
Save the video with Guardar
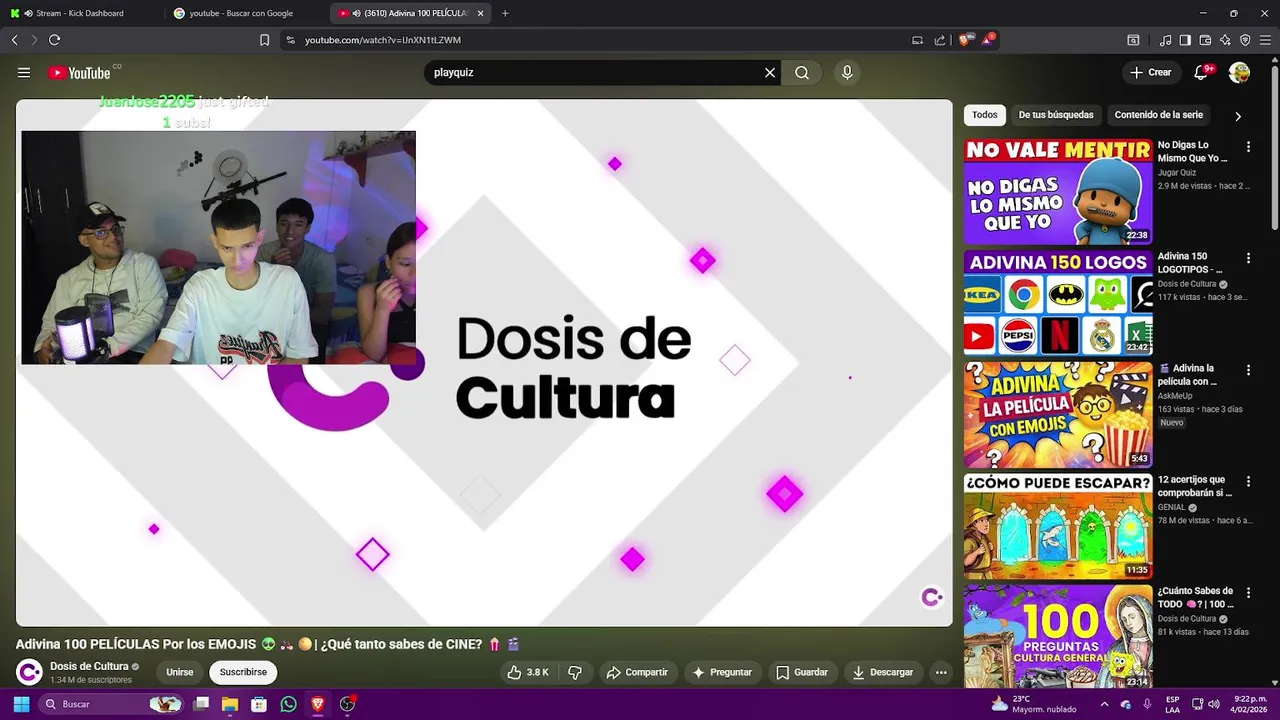tap(802, 672)
